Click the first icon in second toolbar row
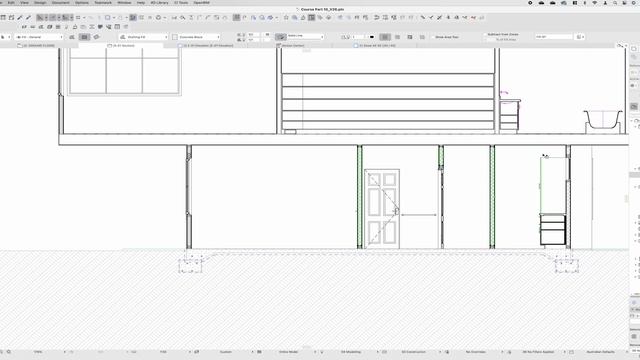This screenshot has height=360, width=640. 24,27
